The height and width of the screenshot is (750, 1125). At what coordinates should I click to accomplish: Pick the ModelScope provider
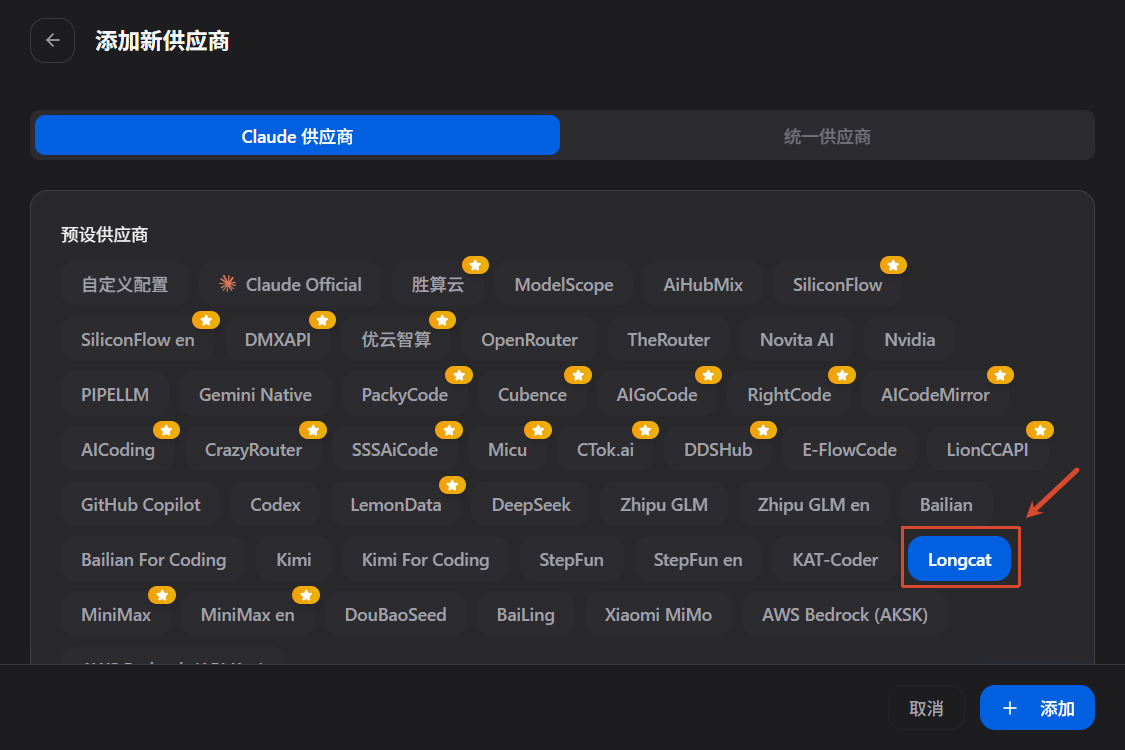[x=564, y=285]
